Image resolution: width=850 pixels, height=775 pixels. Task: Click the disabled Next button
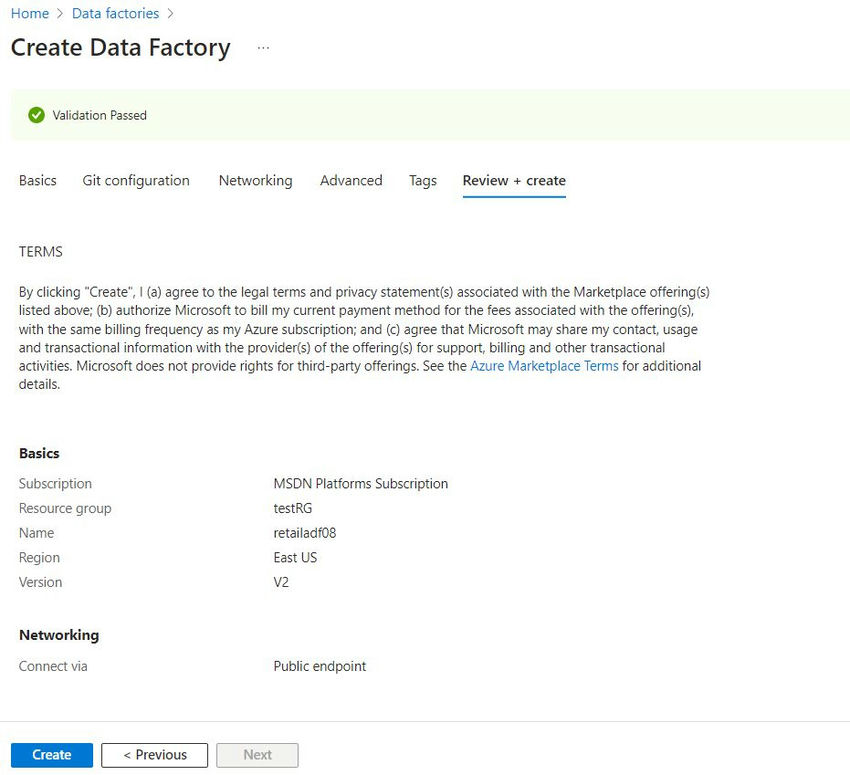pos(257,755)
